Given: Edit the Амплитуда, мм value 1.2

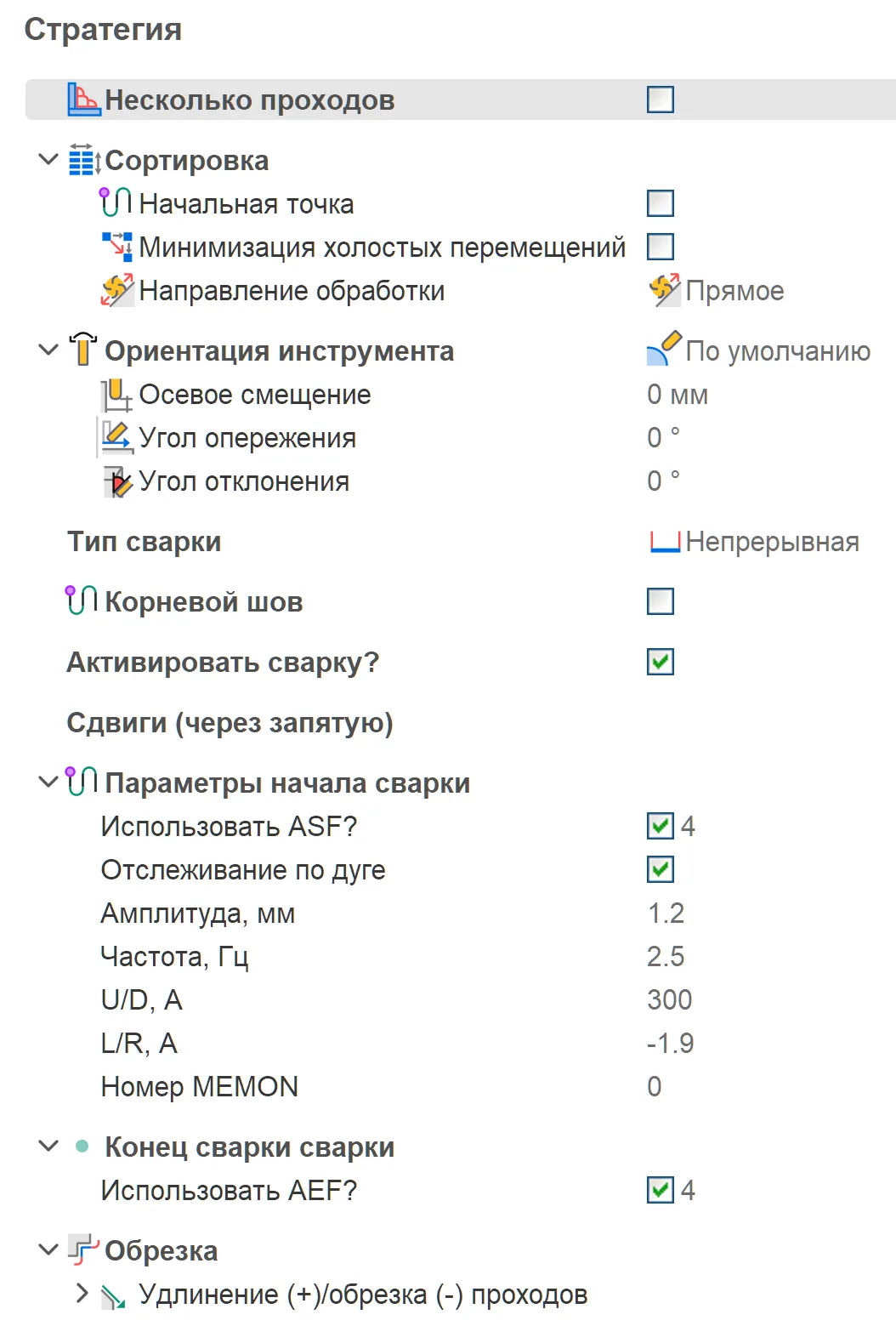Looking at the screenshot, I should [666, 913].
